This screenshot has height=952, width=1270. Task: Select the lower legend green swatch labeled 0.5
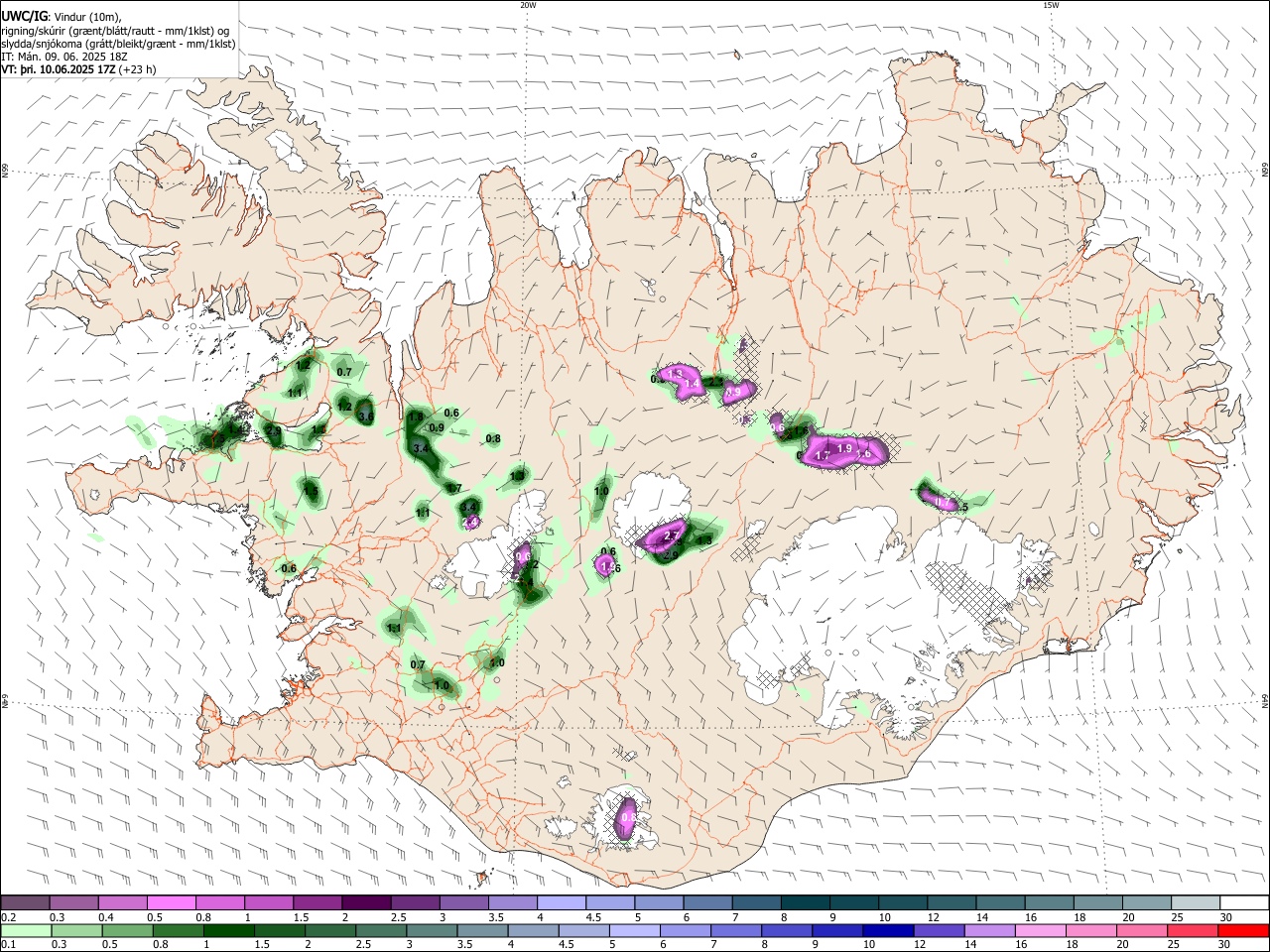pos(129,930)
